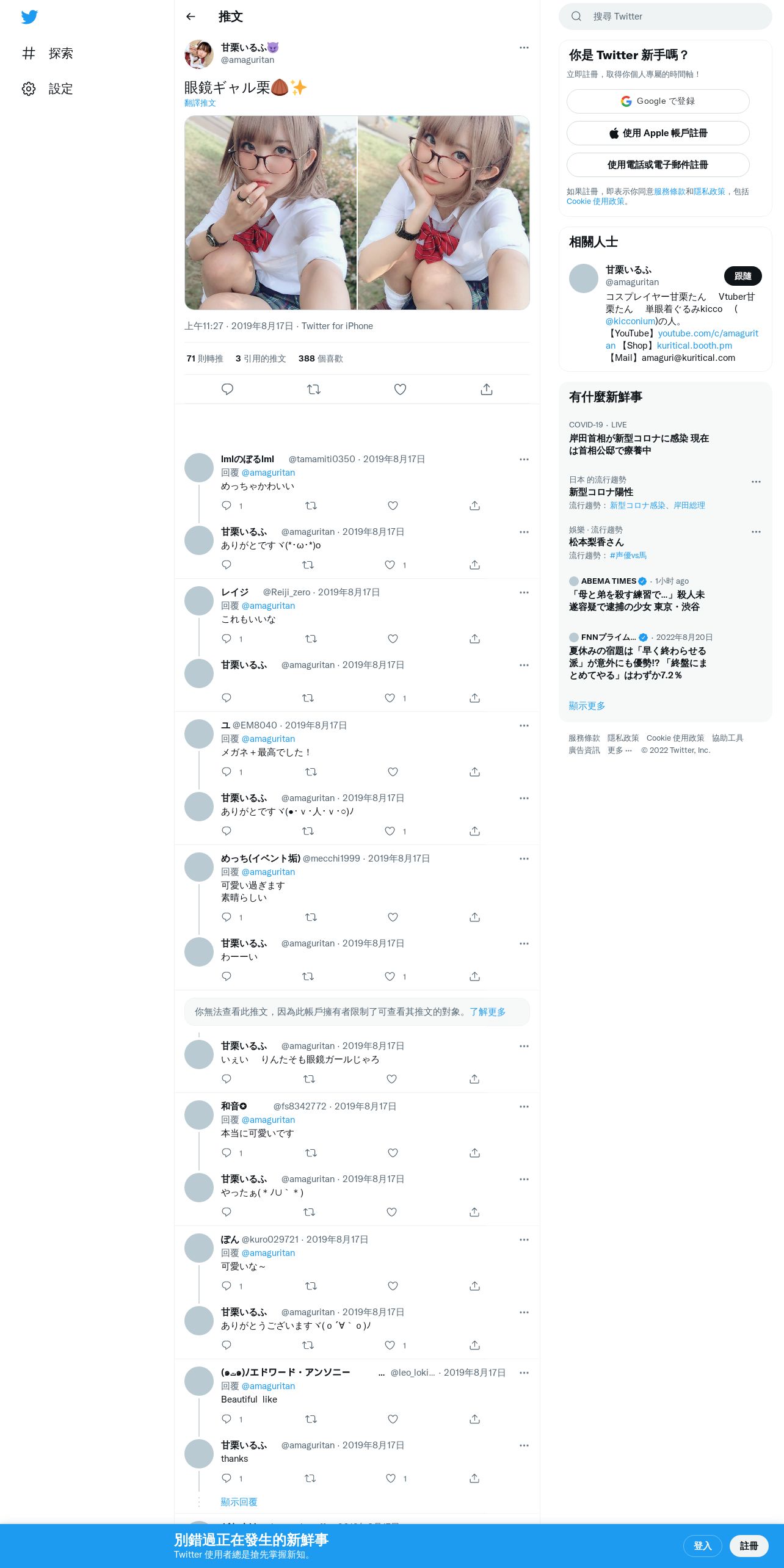
Task: Open more options on the main tweet
Action: tap(524, 48)
